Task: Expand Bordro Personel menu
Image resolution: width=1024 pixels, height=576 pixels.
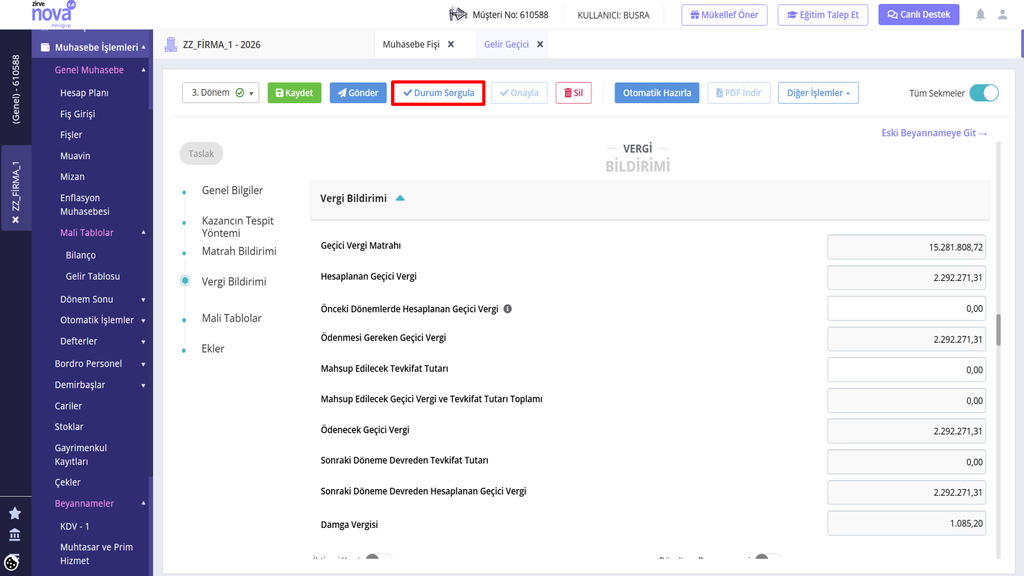Action: click(143, 364)
